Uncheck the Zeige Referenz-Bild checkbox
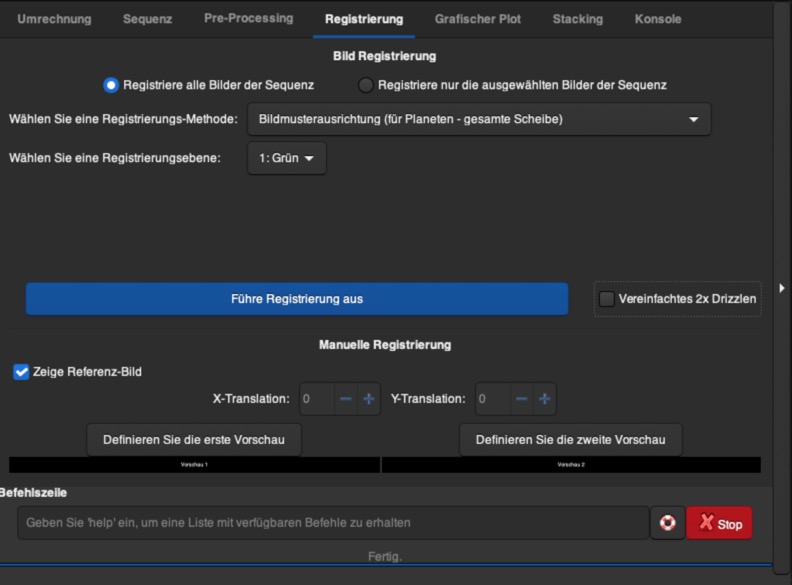The image size is (792, 585). [21, 372]
